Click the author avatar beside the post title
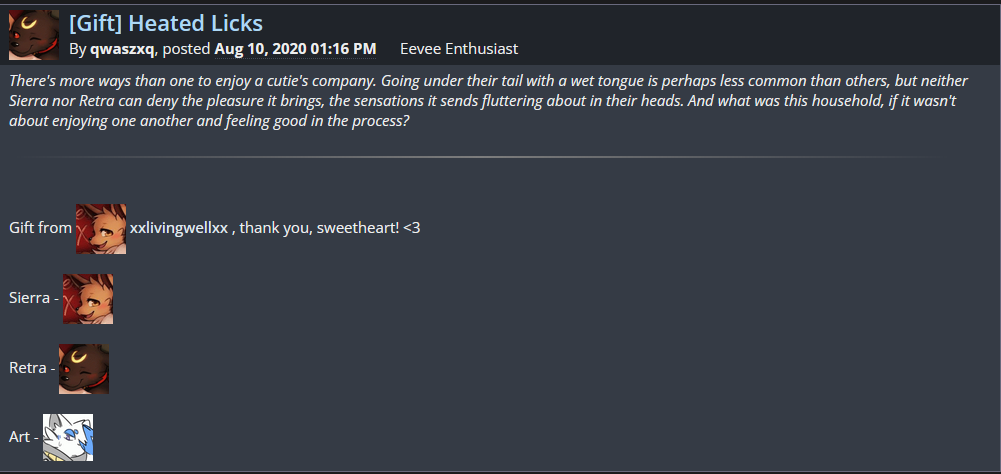The width and height of the screenshot is (1001, 474). (34, 35)
